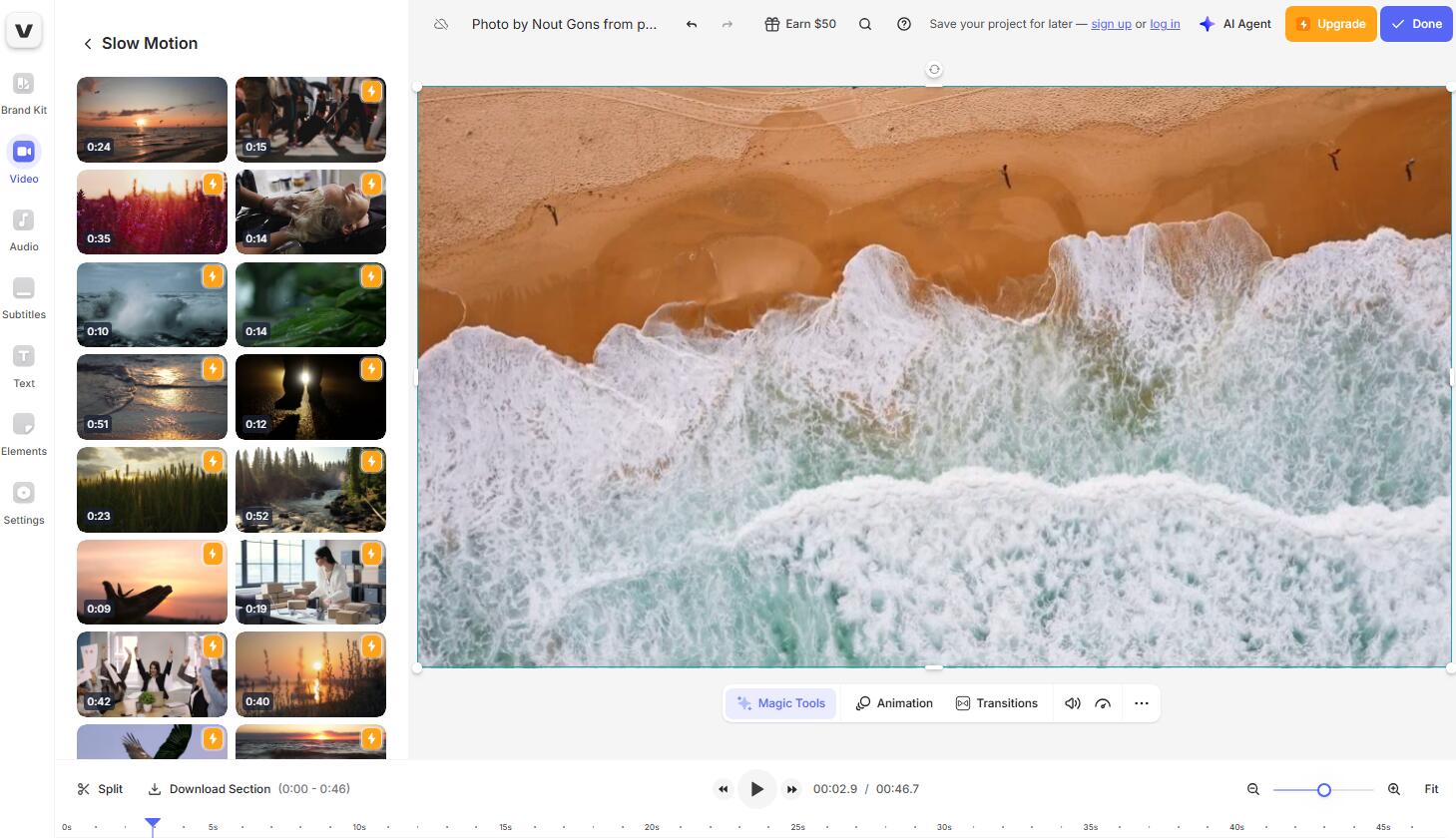The width and height of the screenshot is (1456, 838).
Task: Click the 00:46.7 total duration text
Action: (x=897, y=789)
